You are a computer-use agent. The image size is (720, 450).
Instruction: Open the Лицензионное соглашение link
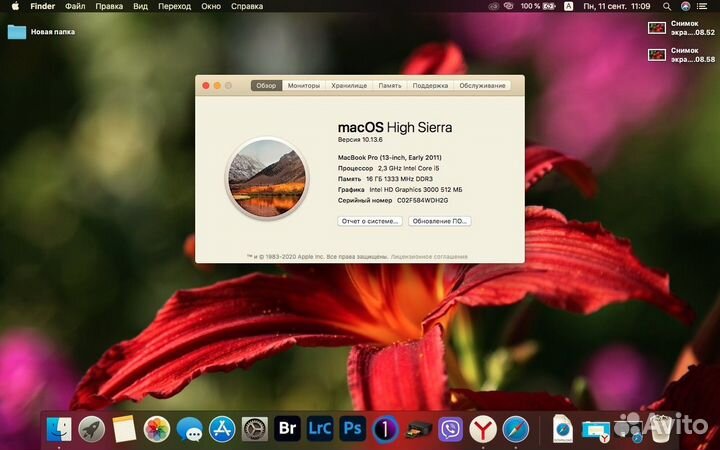pos(429,257)
